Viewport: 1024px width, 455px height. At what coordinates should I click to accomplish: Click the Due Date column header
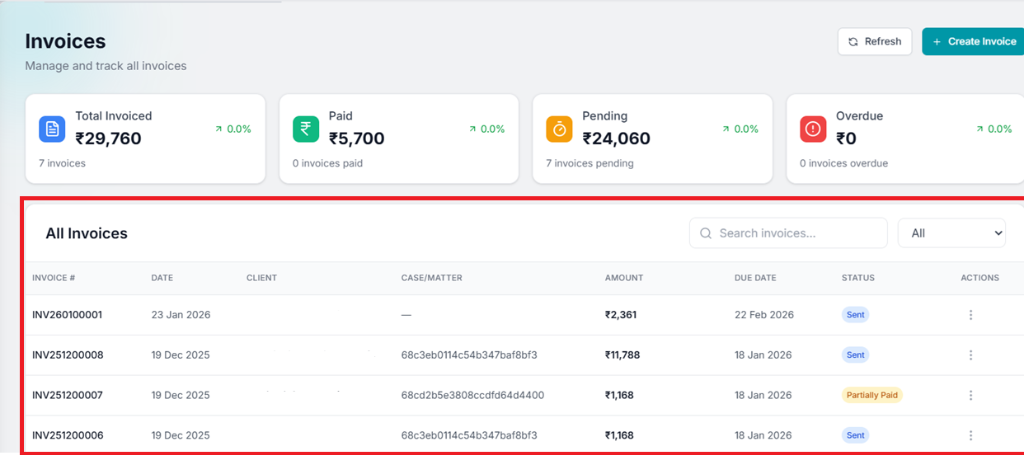tap(756, 278)
